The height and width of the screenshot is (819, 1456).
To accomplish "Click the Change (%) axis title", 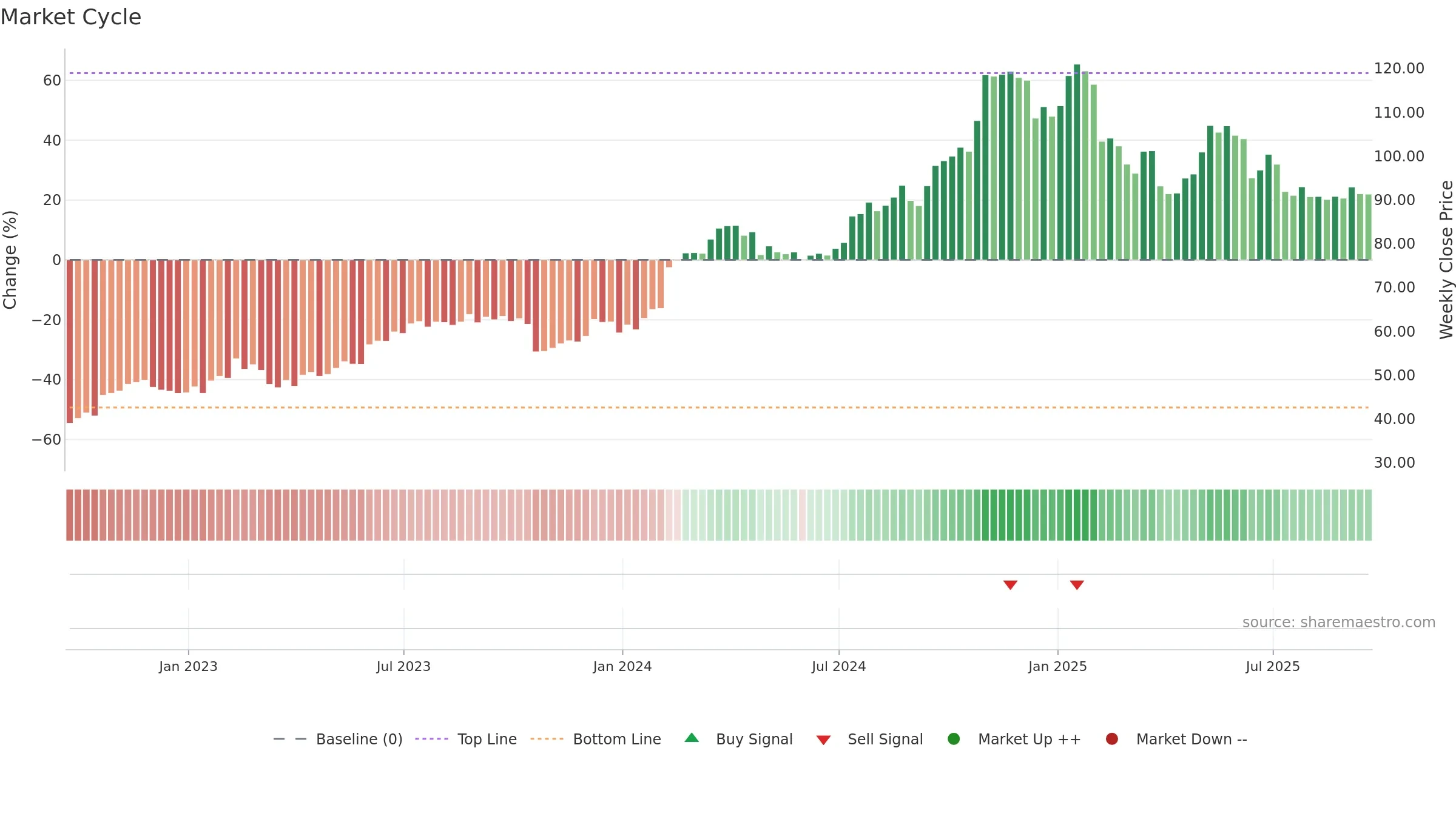I will (10, 260).
